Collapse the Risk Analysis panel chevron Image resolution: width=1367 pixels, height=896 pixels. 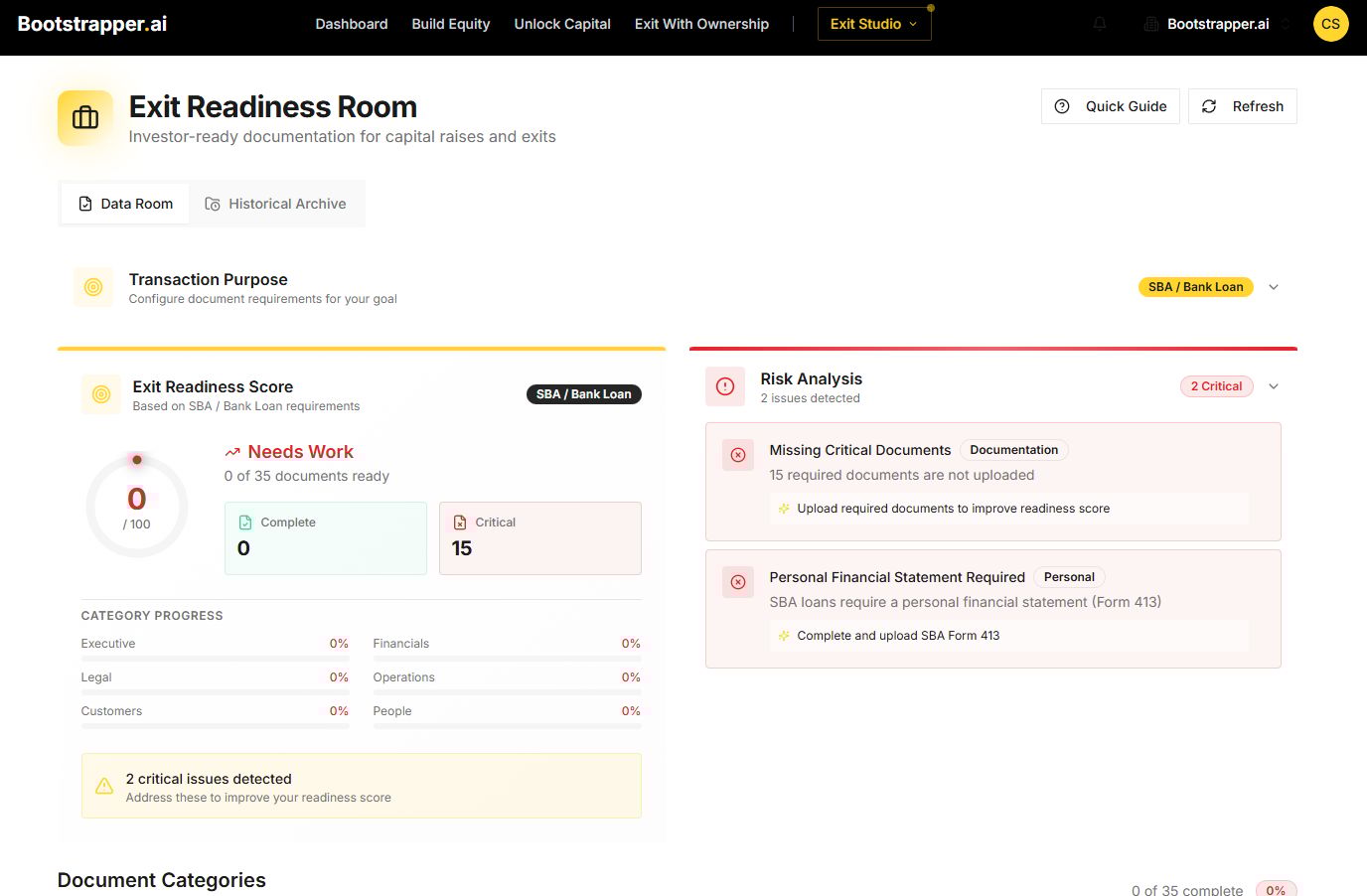[x=1274, y=386]
